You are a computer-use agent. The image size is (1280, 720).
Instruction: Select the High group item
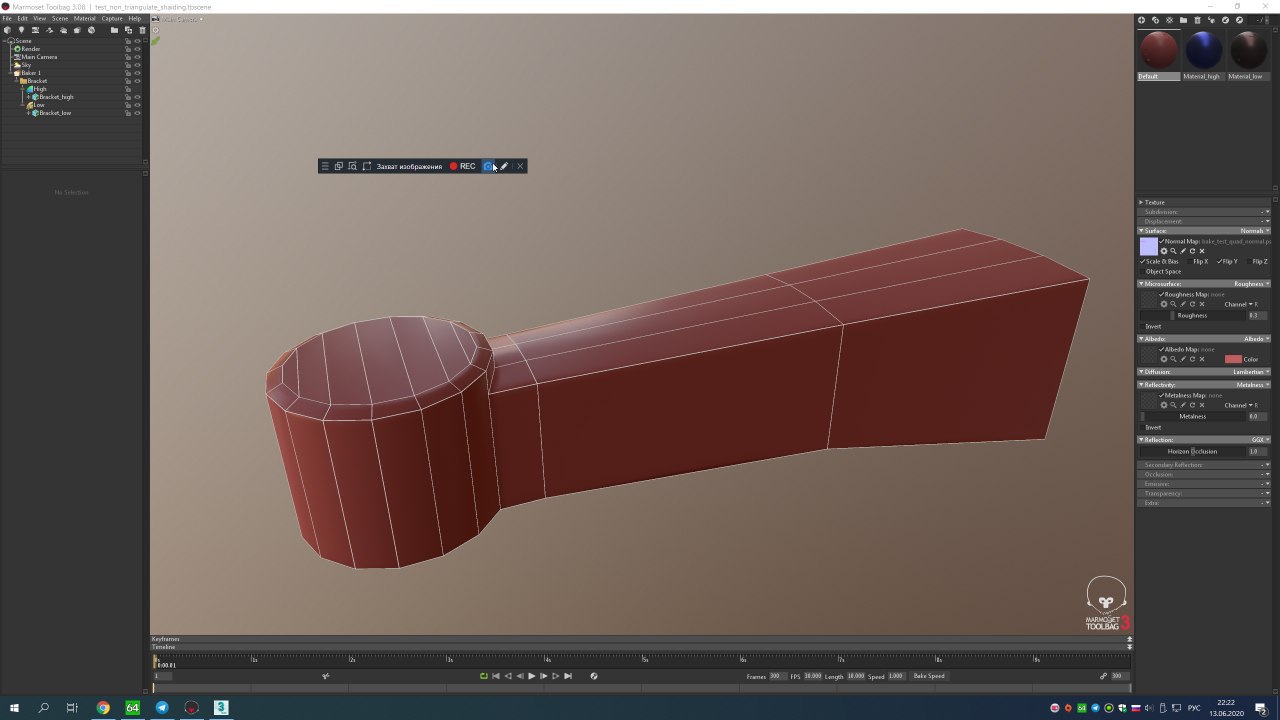pos(36,89)
